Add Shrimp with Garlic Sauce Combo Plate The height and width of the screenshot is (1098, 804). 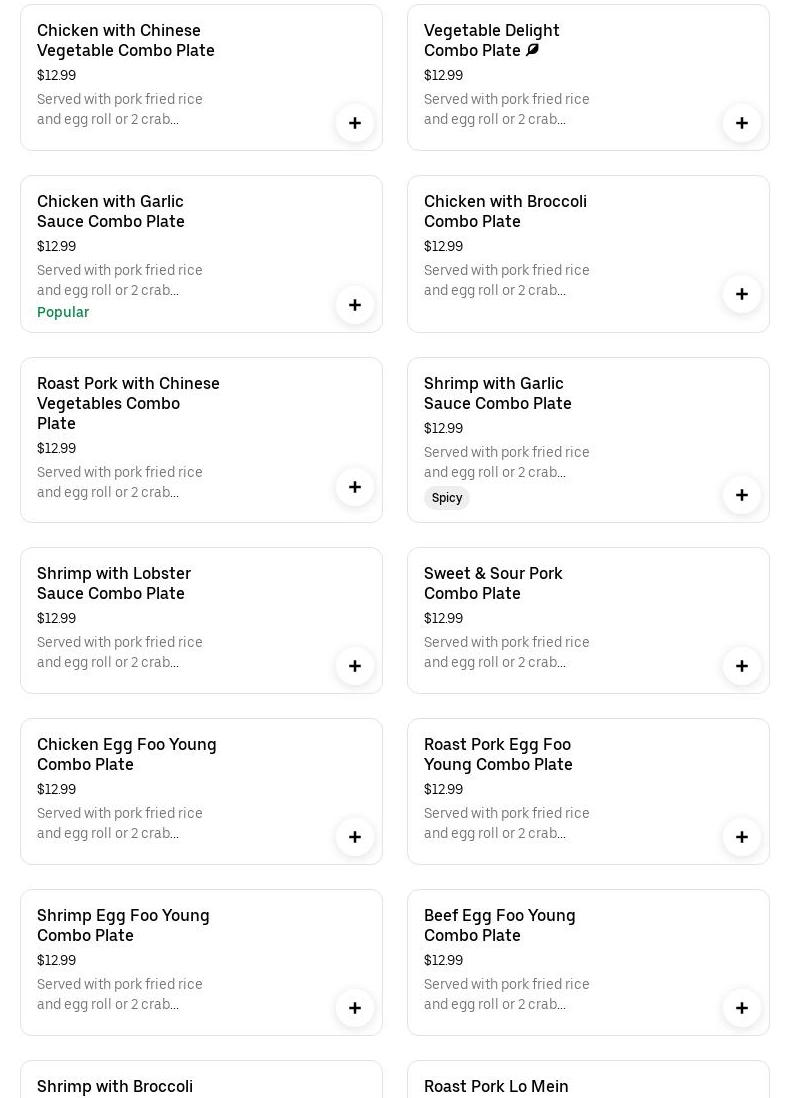(x=742, y=495)
